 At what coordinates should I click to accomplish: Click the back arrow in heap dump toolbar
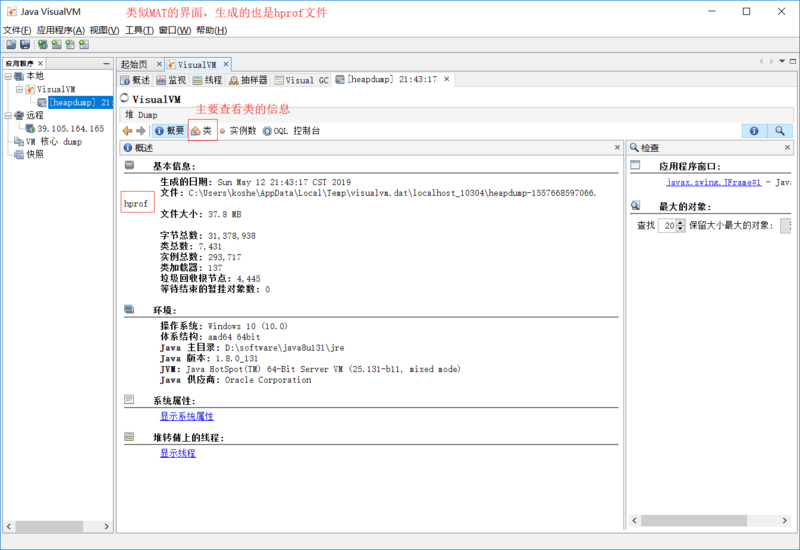128,131
